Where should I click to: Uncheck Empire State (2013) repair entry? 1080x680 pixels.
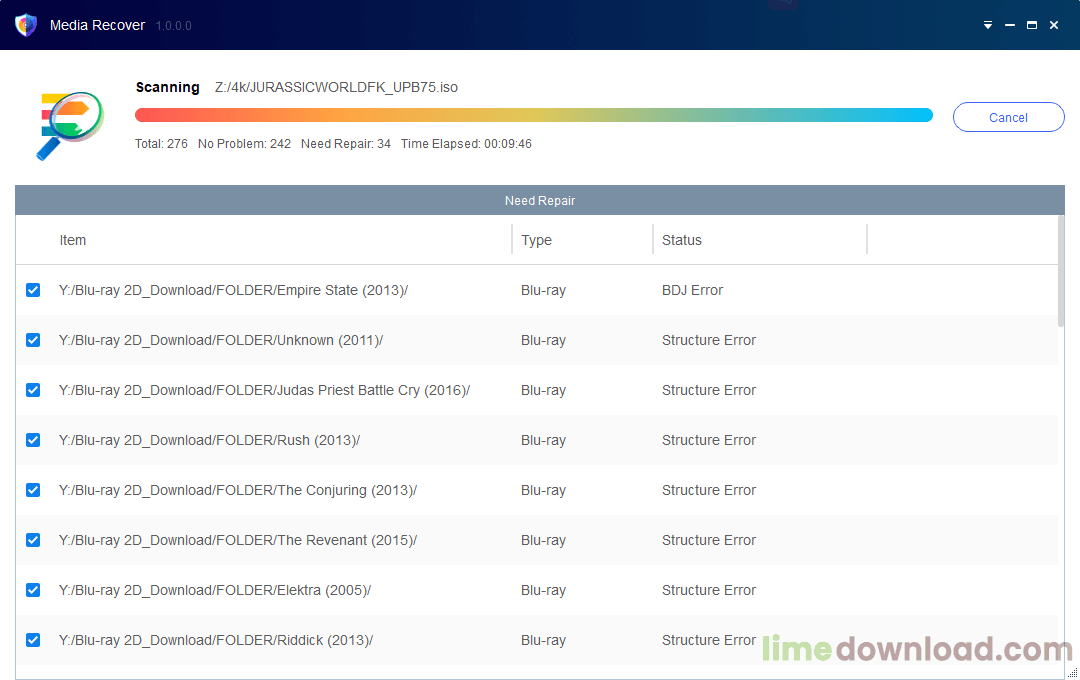(33, 290)
